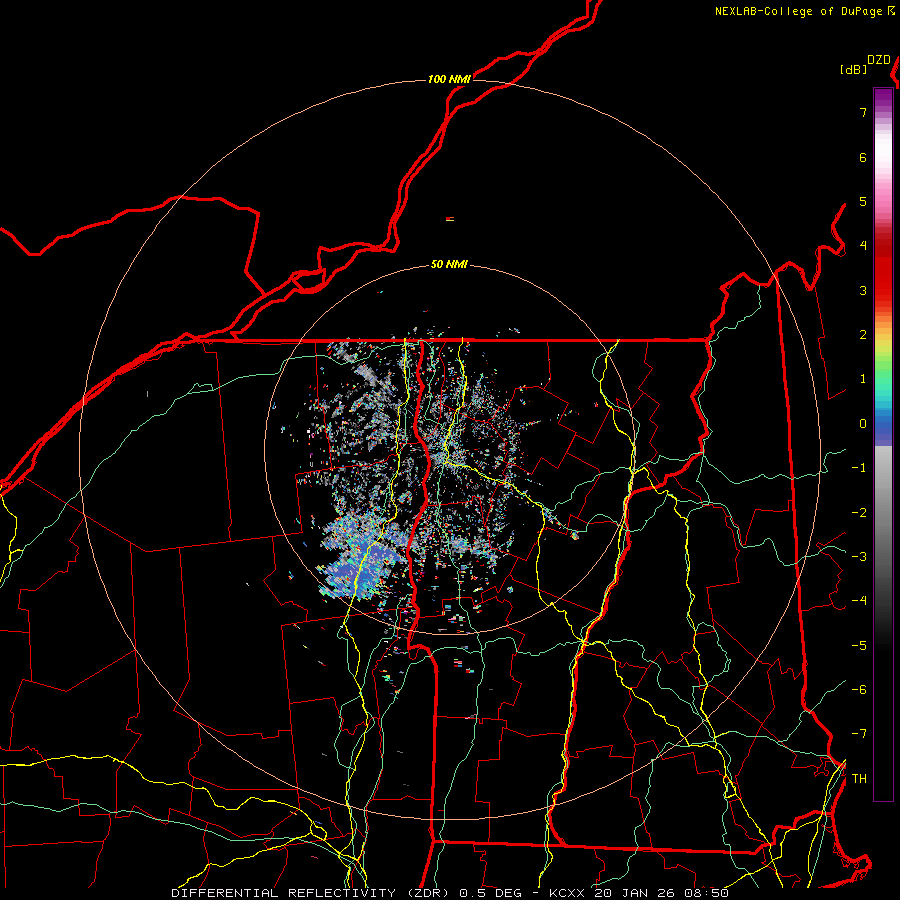The height and width of the screenshot is (900, 900).
Task: Click the KCXX radar site identifier
Action: 567,893
